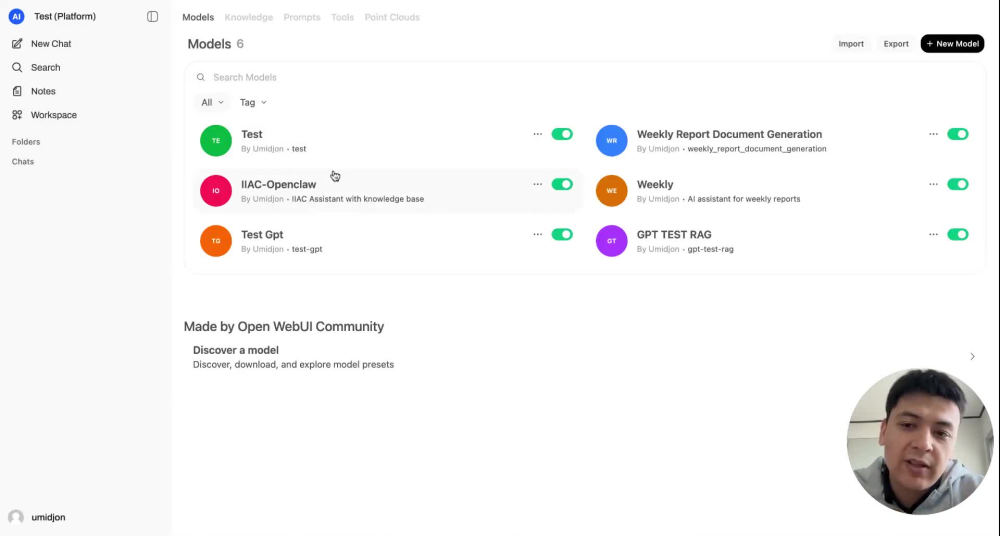Open more options for Weekly Report Document Generation
This screenshot has width=1000, height=536.
[x=934, y=134]
